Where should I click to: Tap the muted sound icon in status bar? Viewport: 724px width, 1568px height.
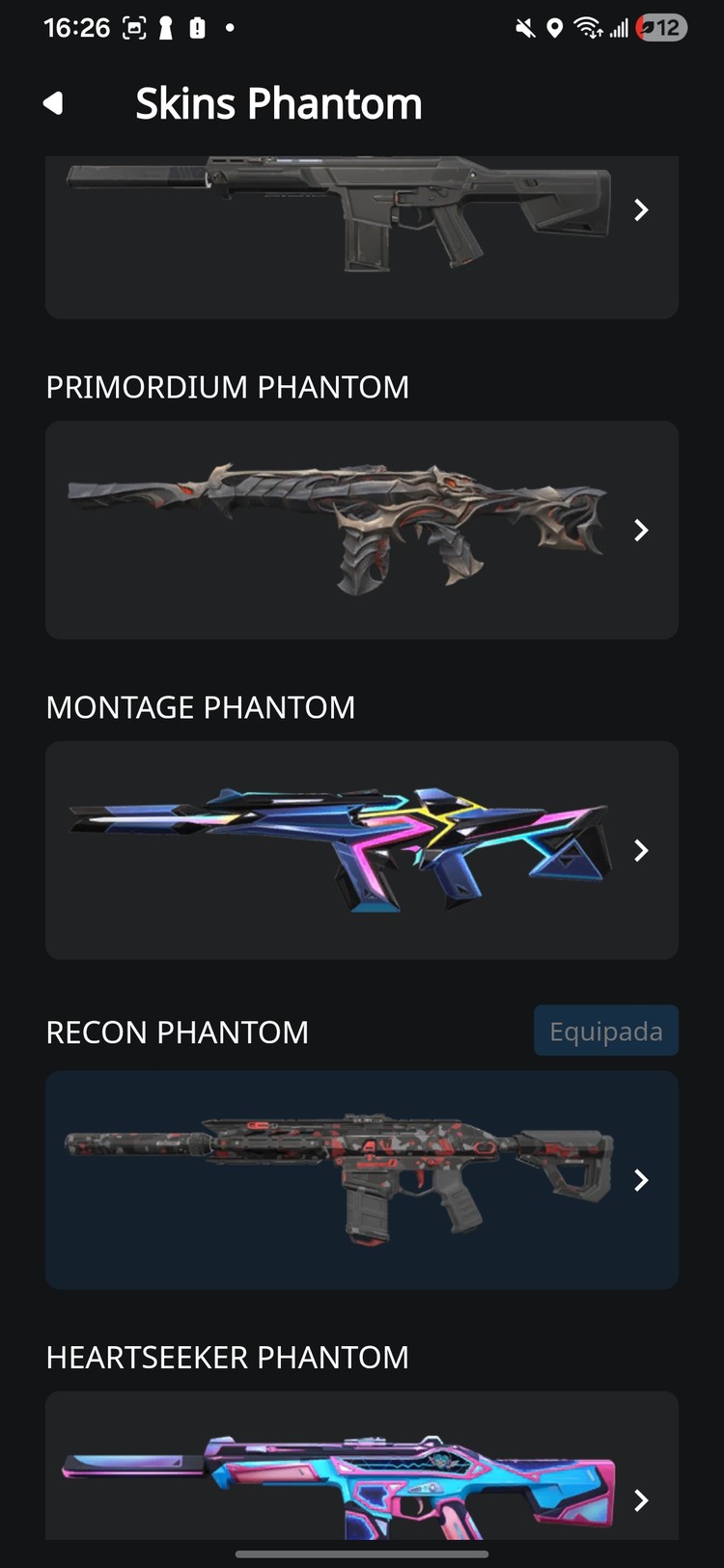pos(525,28)
